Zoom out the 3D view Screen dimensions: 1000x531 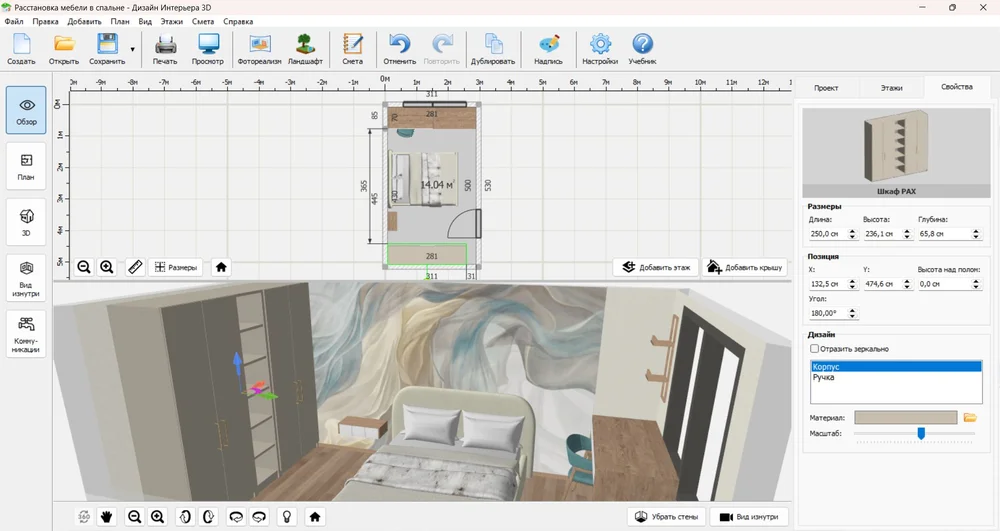[x=134, y=516]
